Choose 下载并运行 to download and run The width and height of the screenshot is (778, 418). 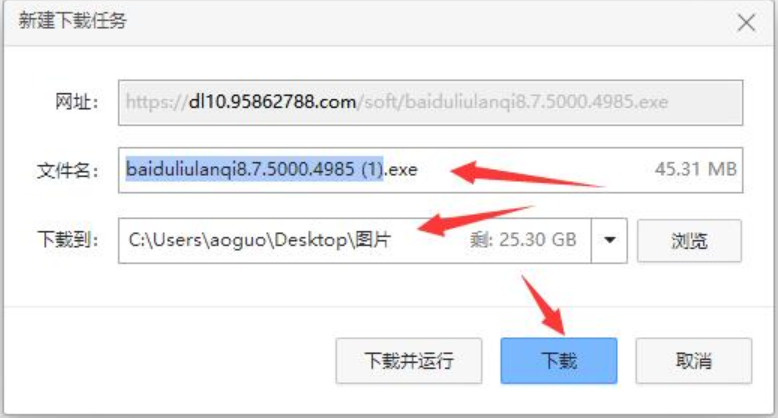(x=409, y=361)
